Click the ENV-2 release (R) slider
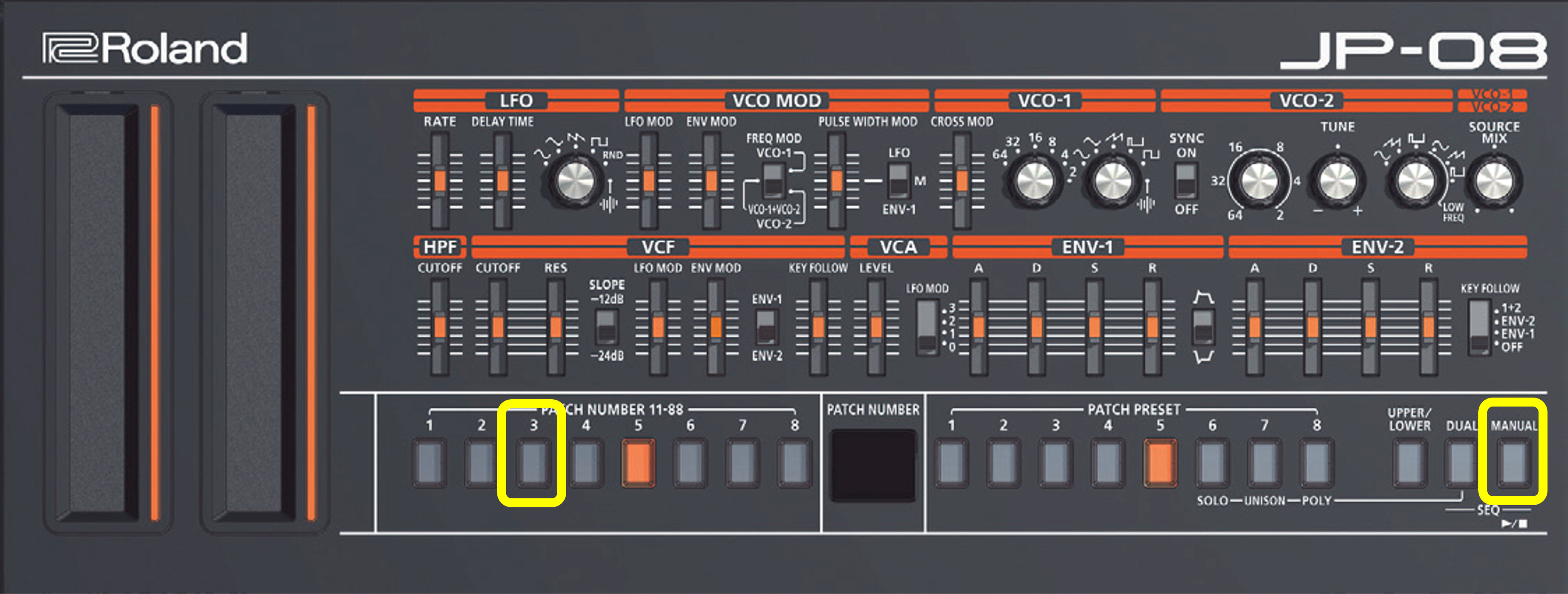 point(1429,328)
